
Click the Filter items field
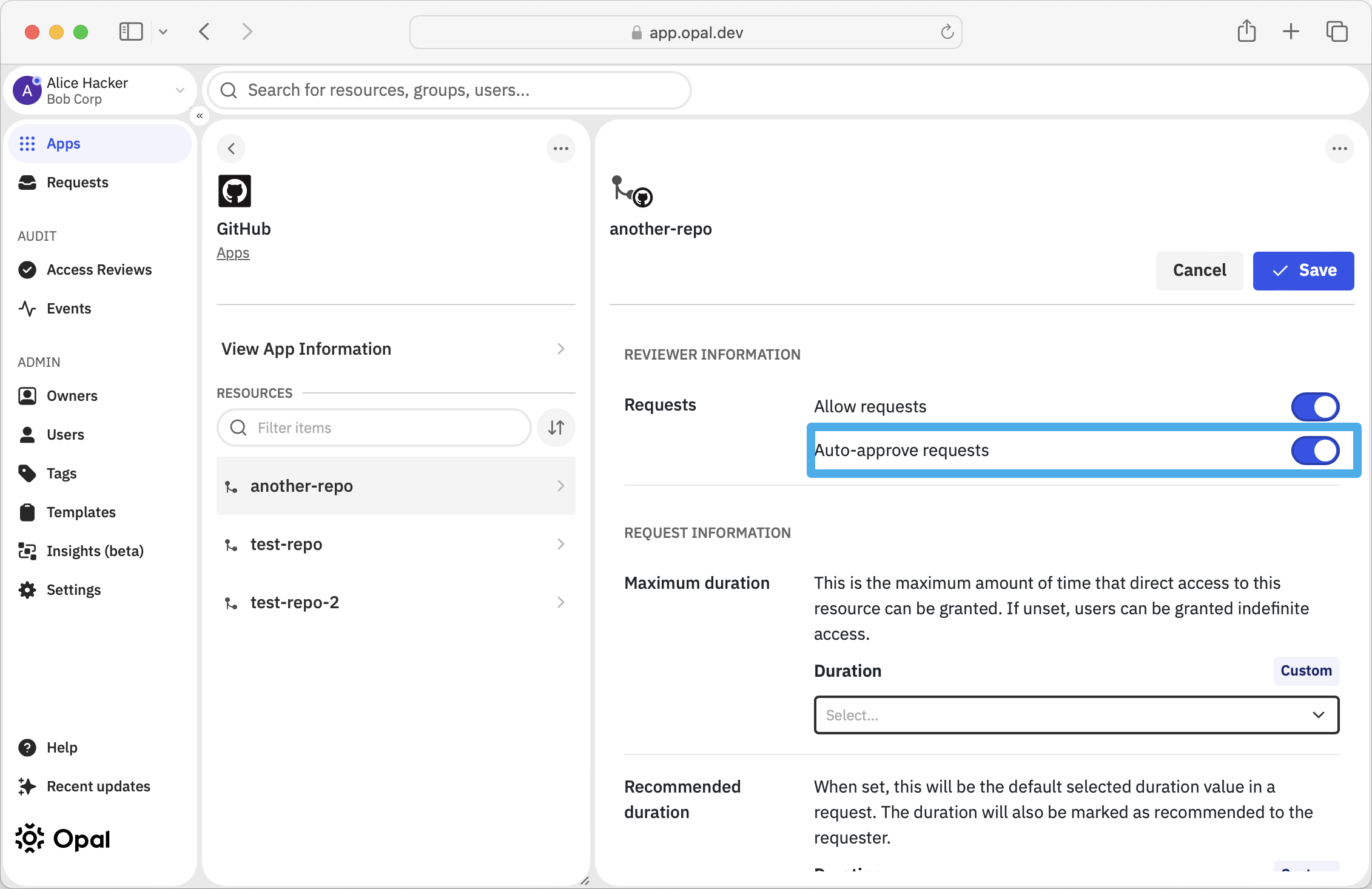(374, 428)
